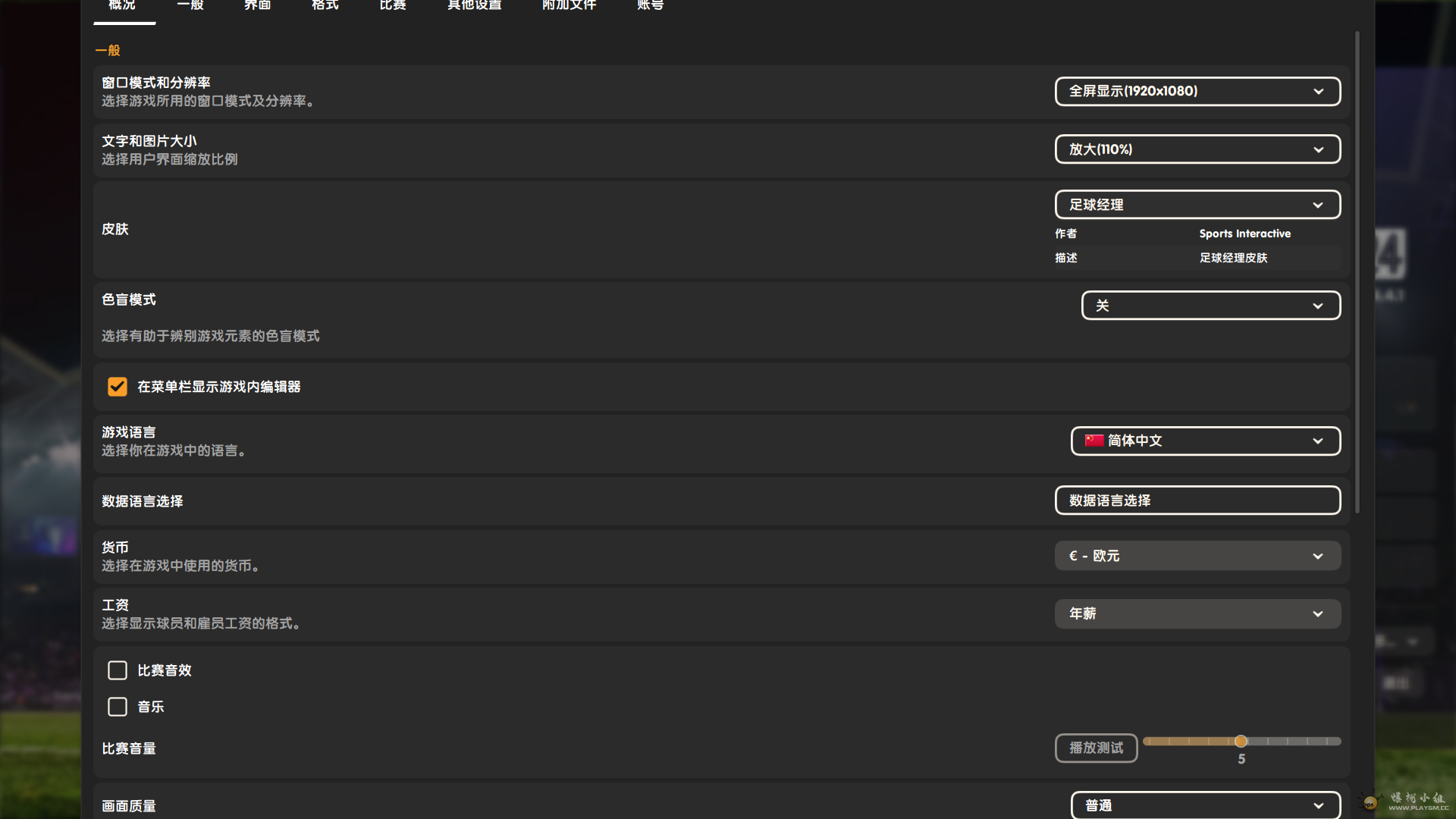Open the 其他设置 tab
Image resolution: width=1456 pixels, height=819 pixels.
[x=474, y=6]
